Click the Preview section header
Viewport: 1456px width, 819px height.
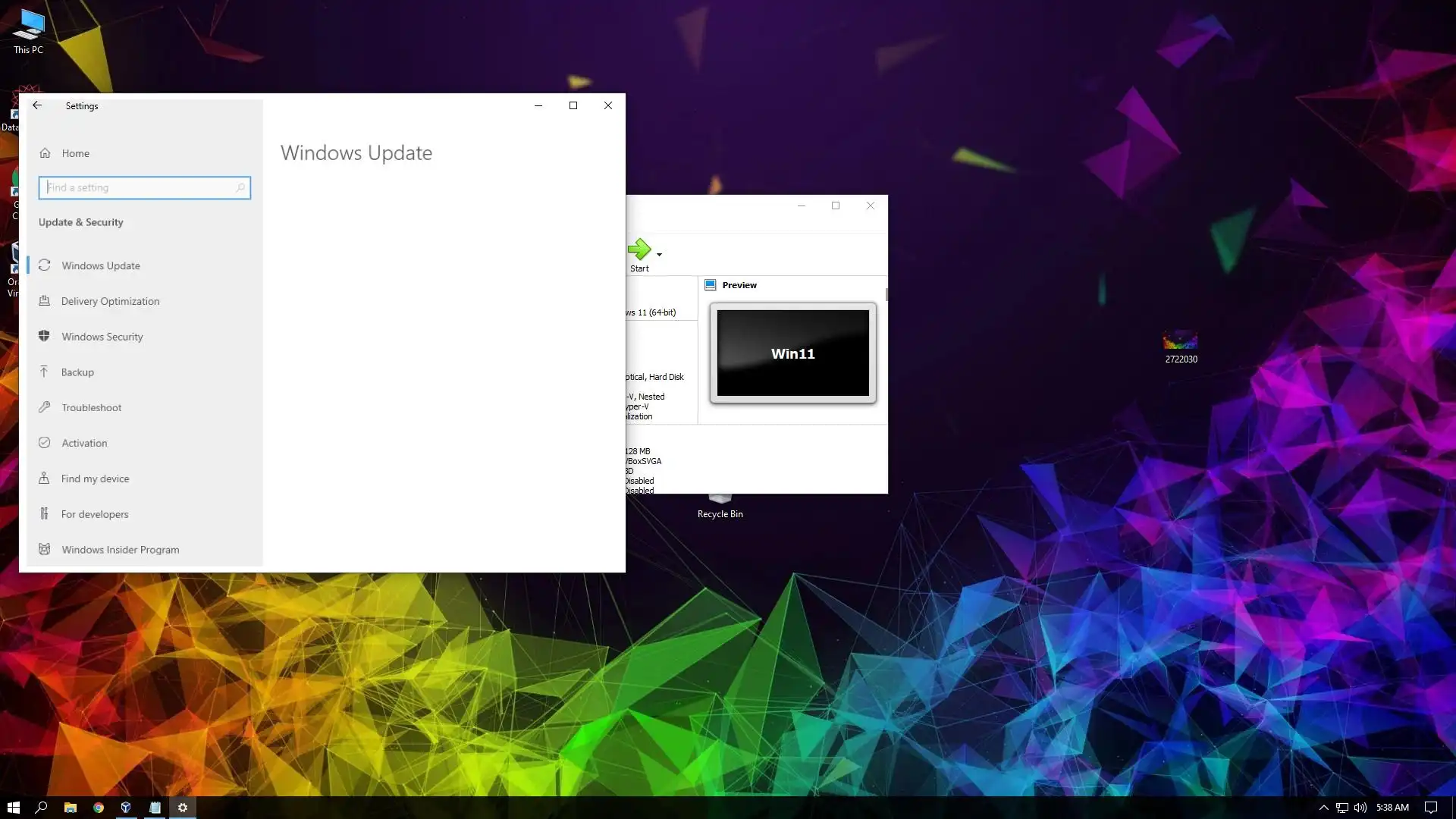(739, 285)
